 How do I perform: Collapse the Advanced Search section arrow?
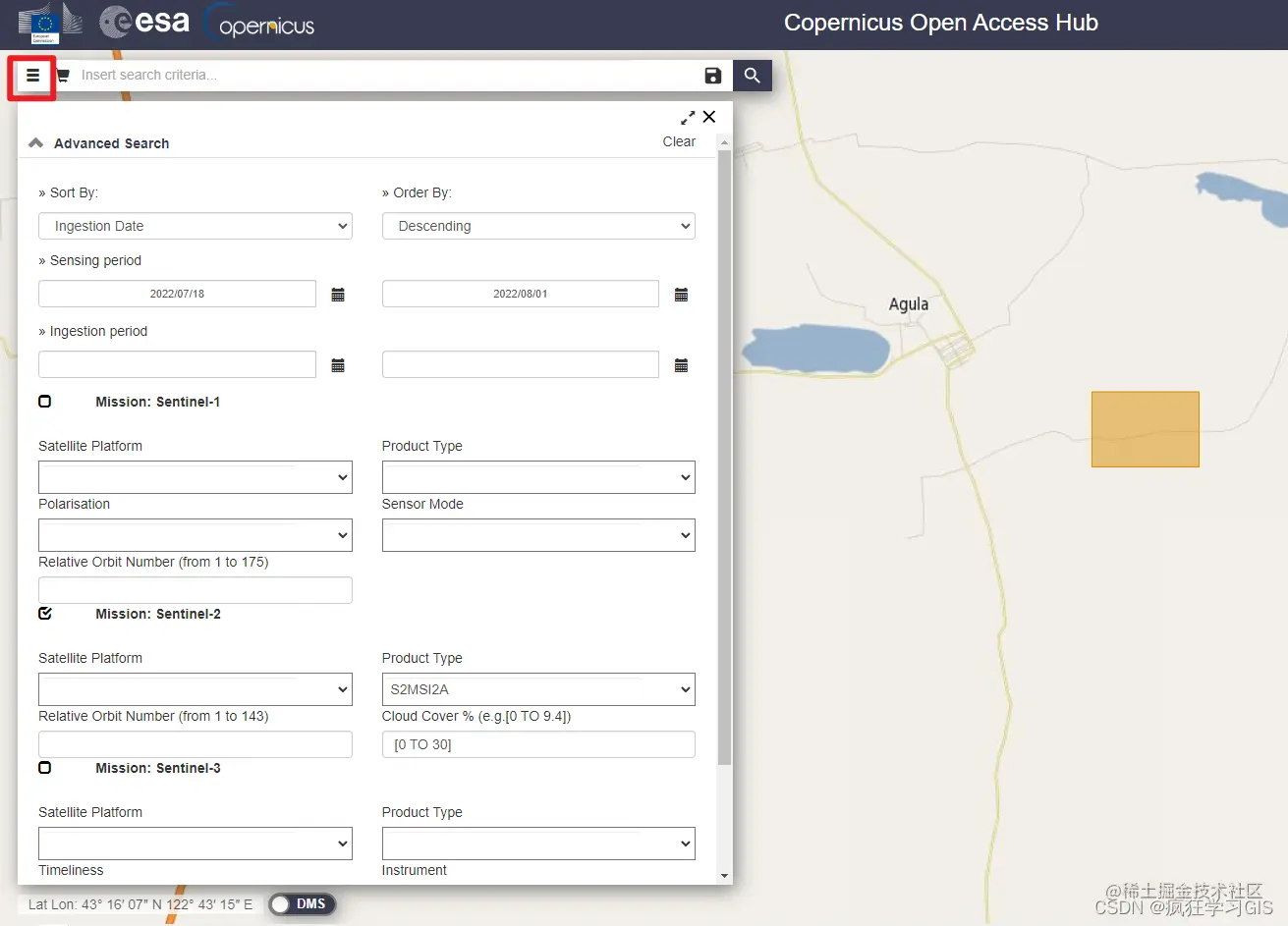[36, 143]
